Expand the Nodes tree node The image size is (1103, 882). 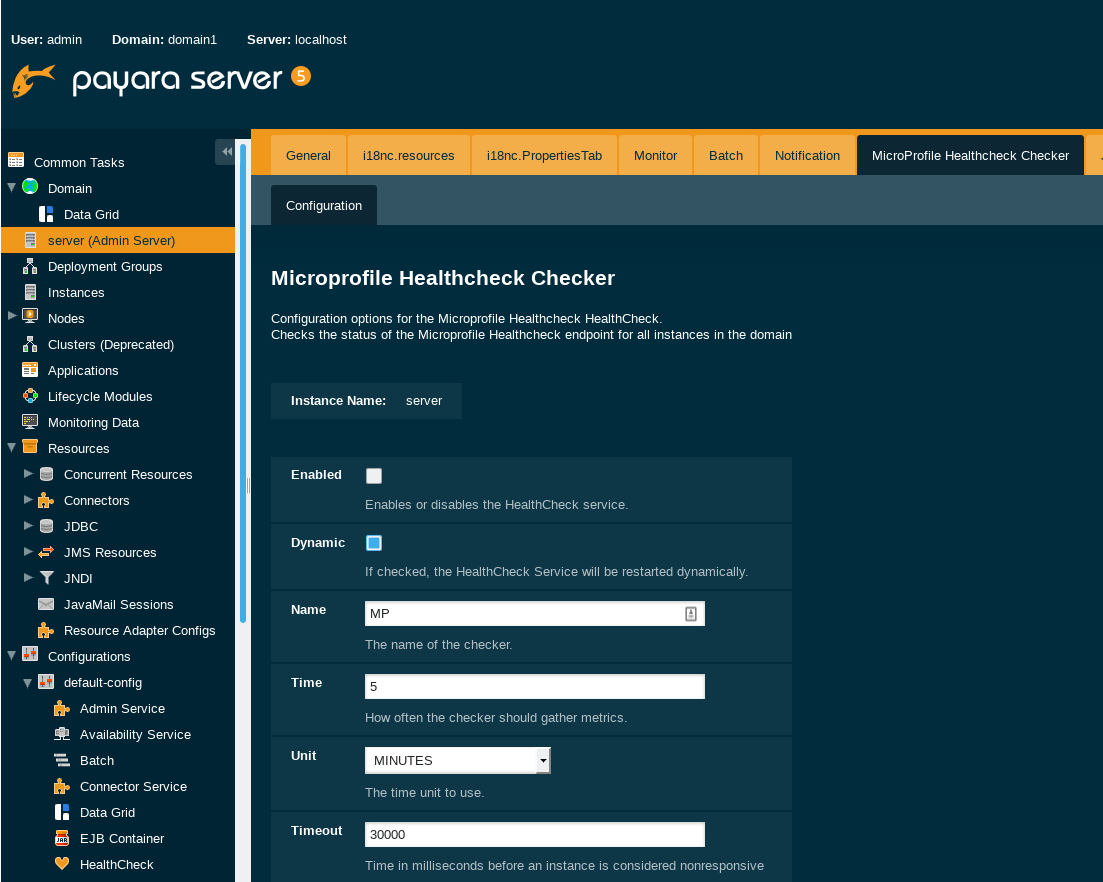12,316
